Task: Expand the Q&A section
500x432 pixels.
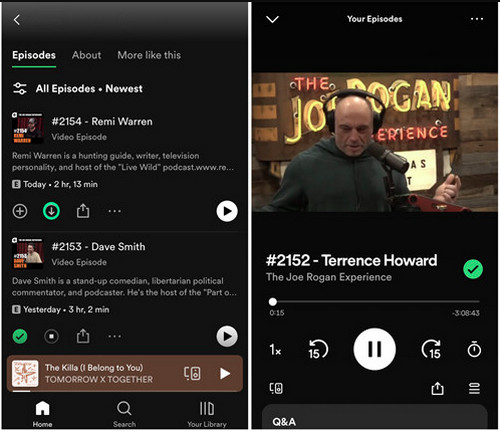Action: pos(375,417)
